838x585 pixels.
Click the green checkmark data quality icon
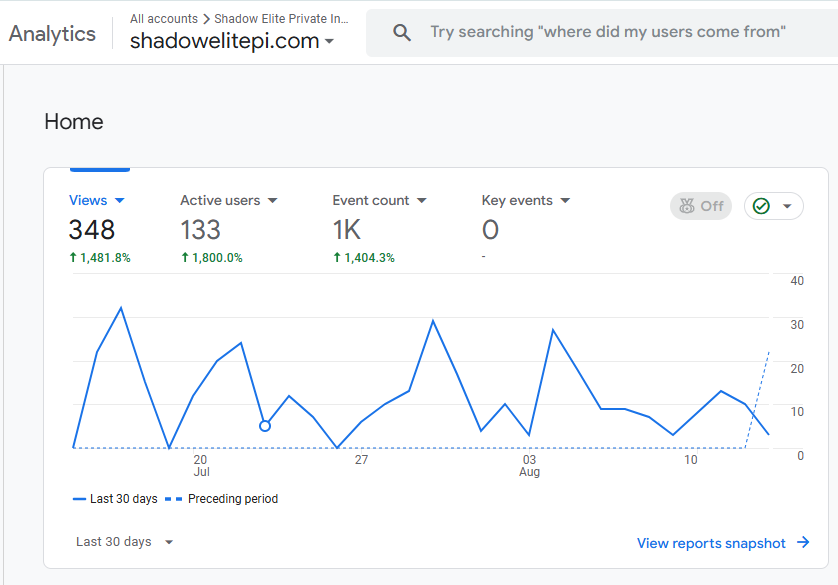(x=762, y=206)
